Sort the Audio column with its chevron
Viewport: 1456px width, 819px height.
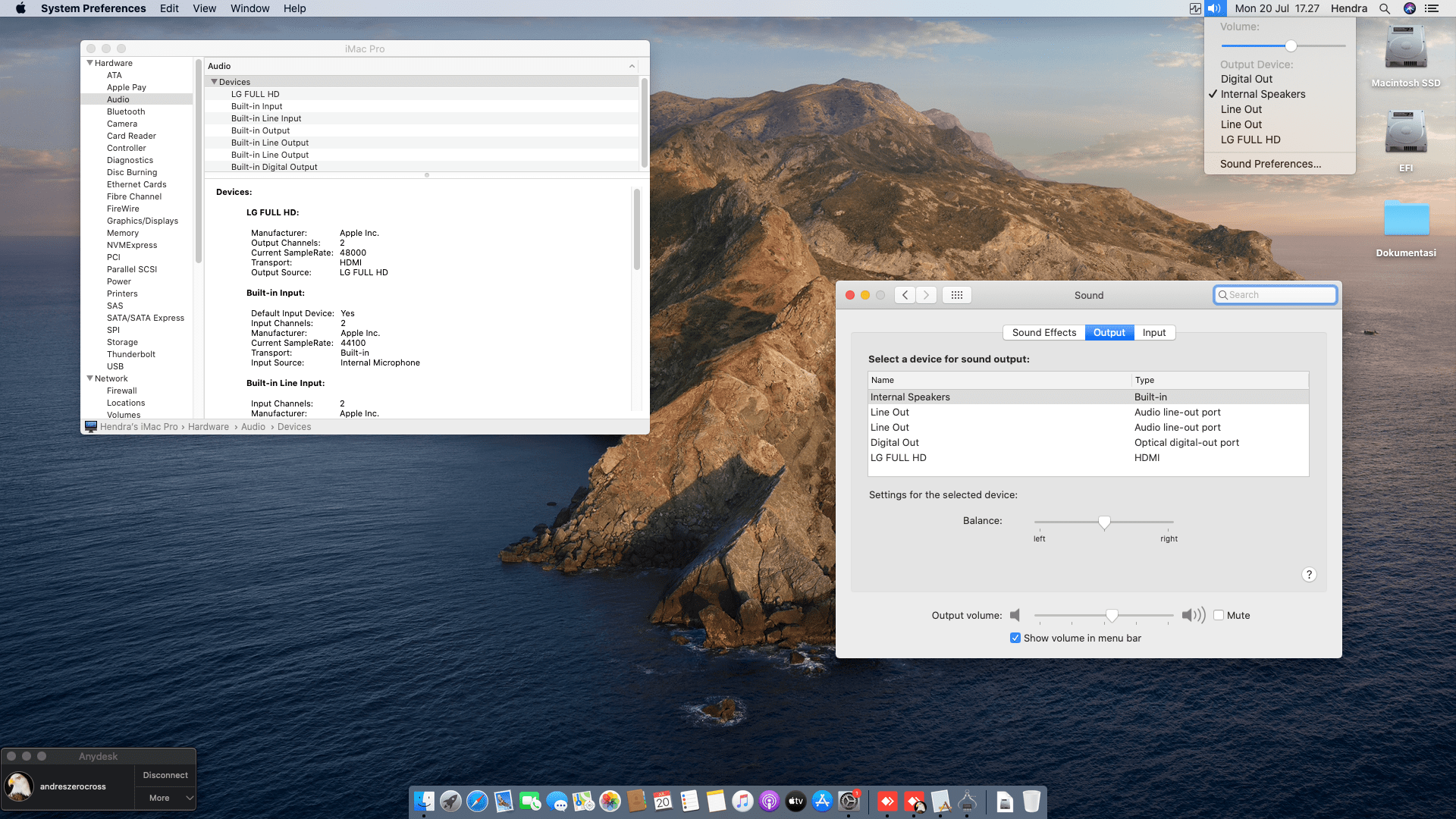tap(632, 66)
